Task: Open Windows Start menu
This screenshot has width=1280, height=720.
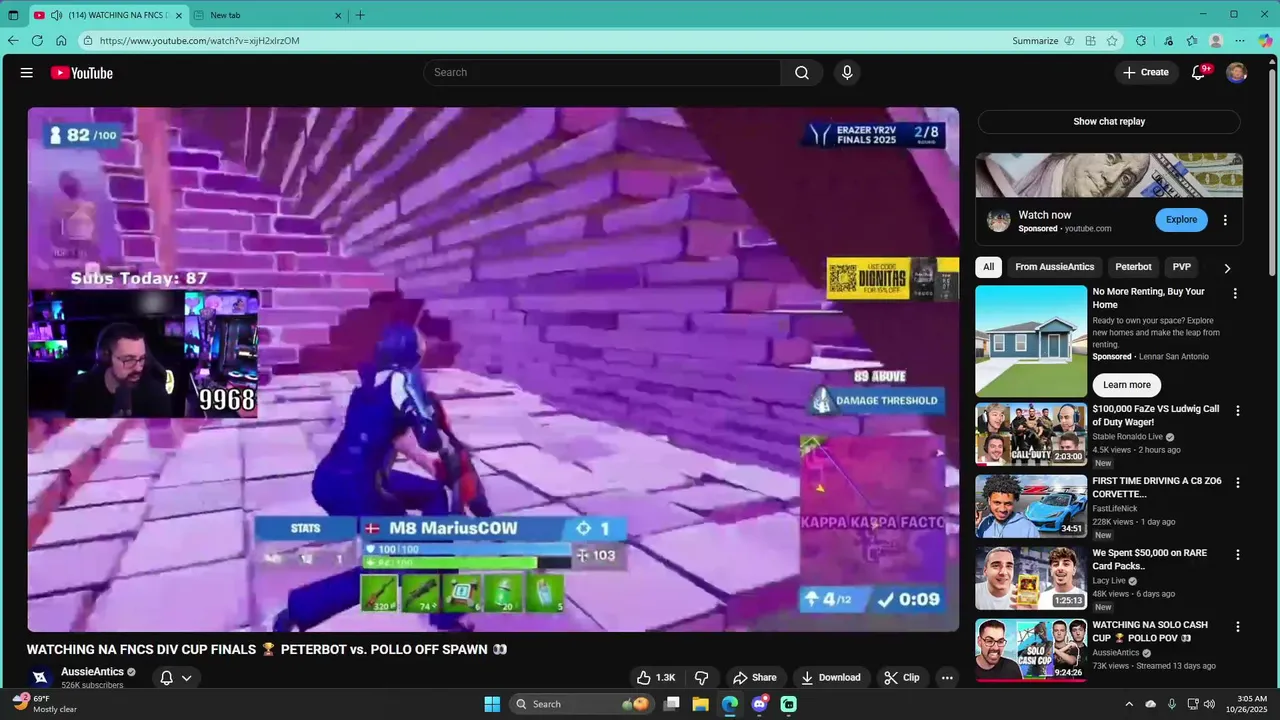Action: 492,704
